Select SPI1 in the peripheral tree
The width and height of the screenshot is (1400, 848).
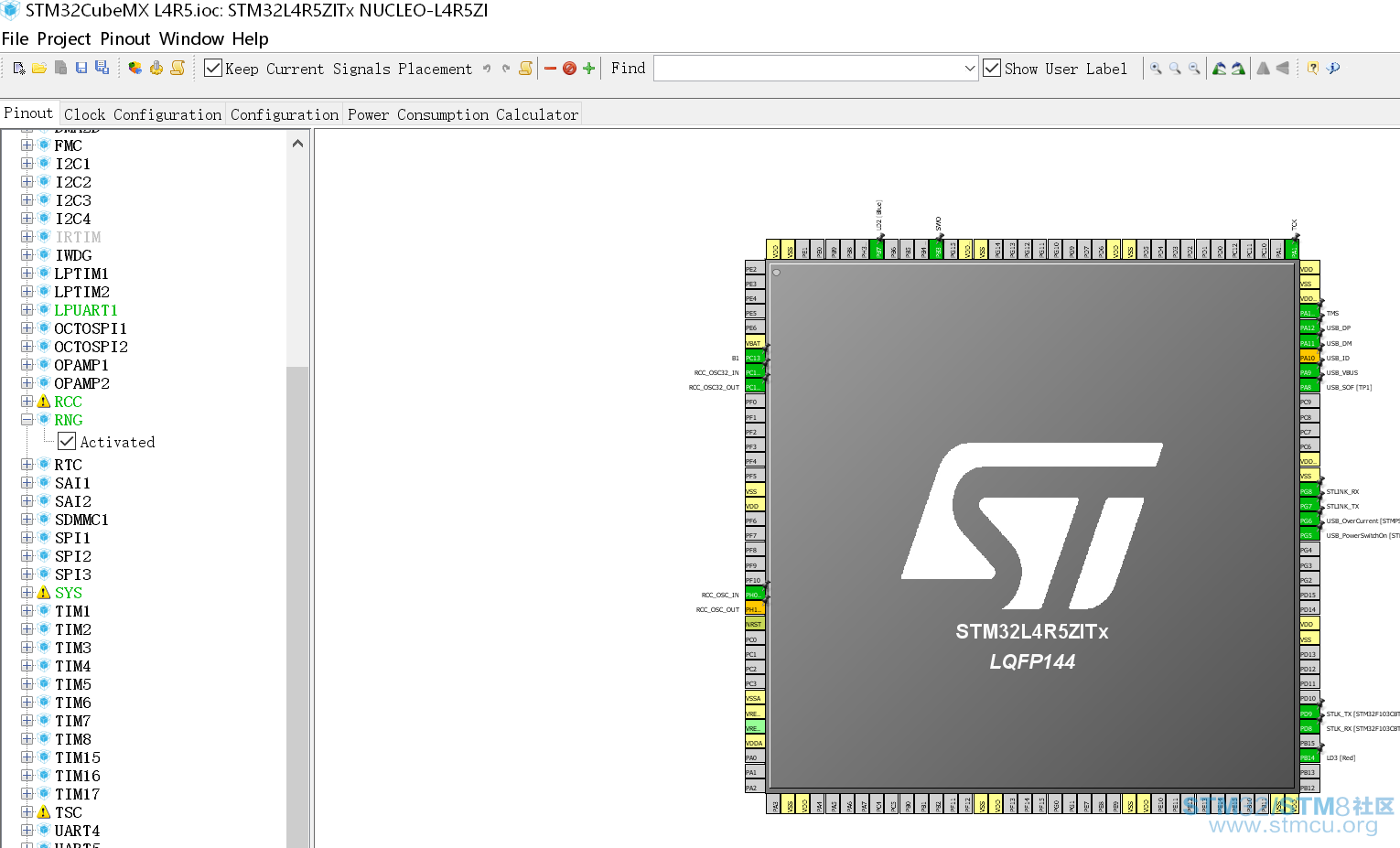(x=72, y=538)
